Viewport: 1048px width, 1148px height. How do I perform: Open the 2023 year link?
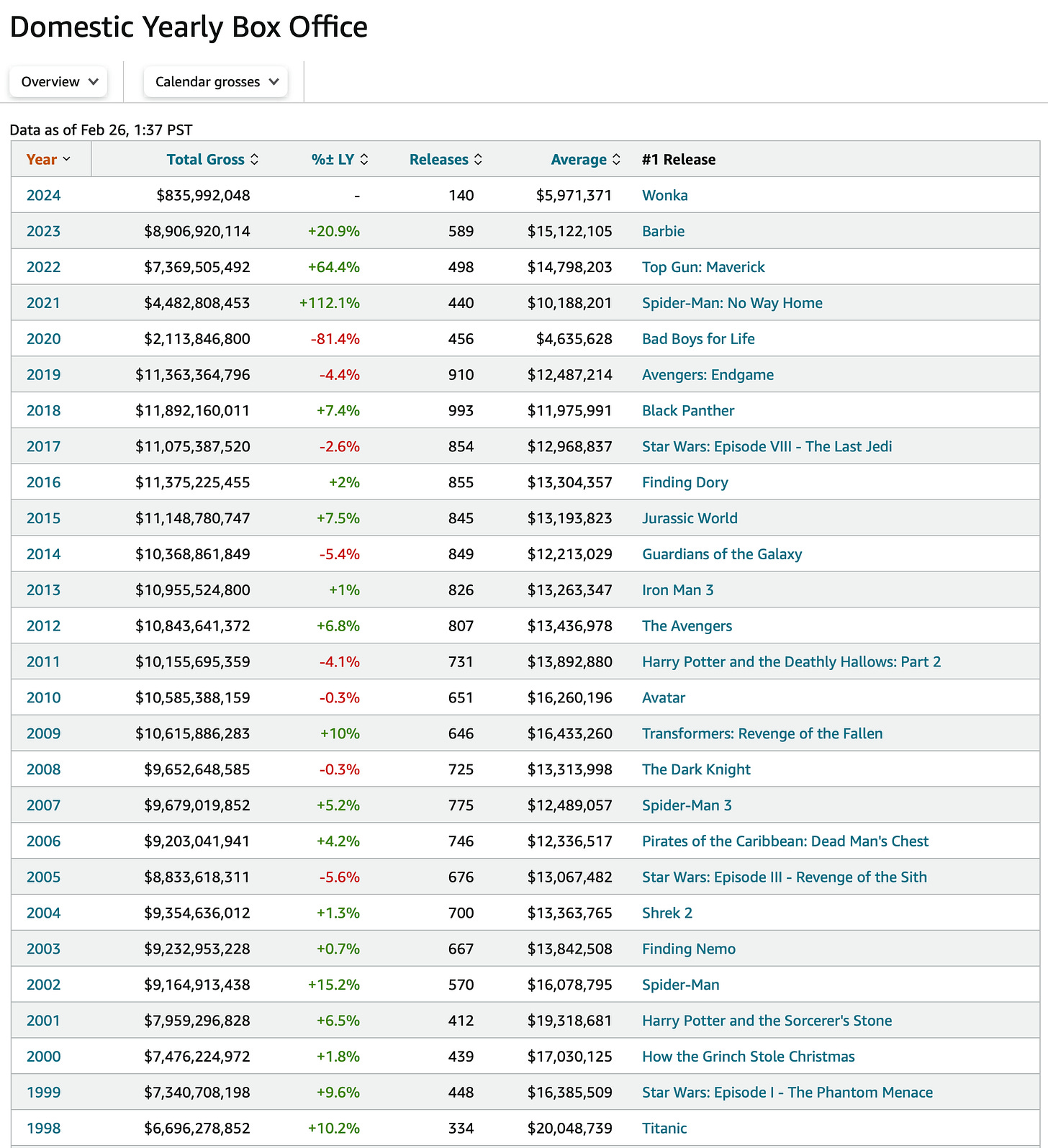(x=43, y=232)
